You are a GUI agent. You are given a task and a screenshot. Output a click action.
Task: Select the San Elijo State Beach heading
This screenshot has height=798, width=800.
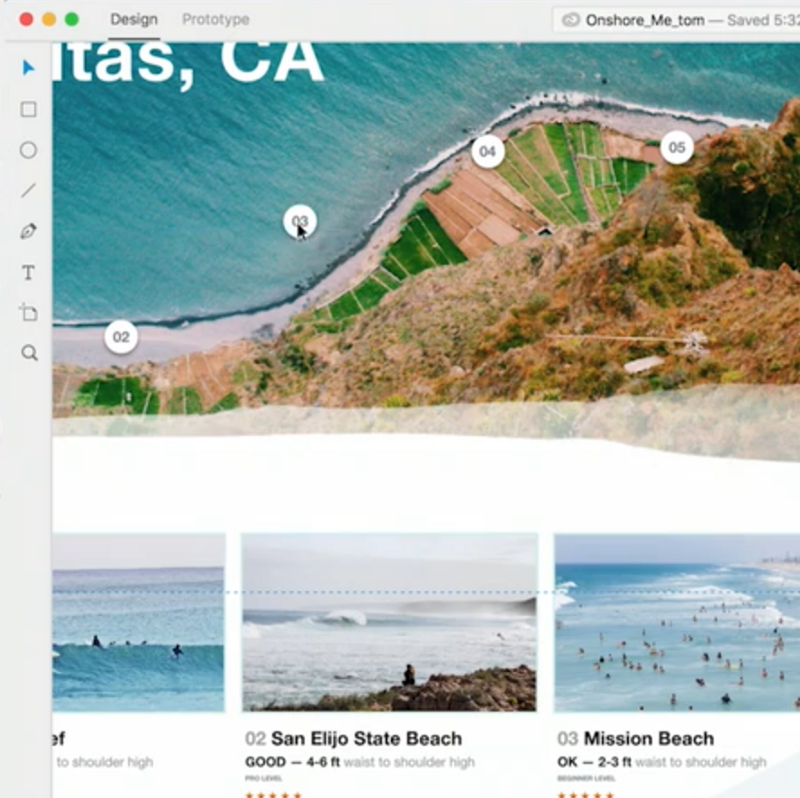366,738
